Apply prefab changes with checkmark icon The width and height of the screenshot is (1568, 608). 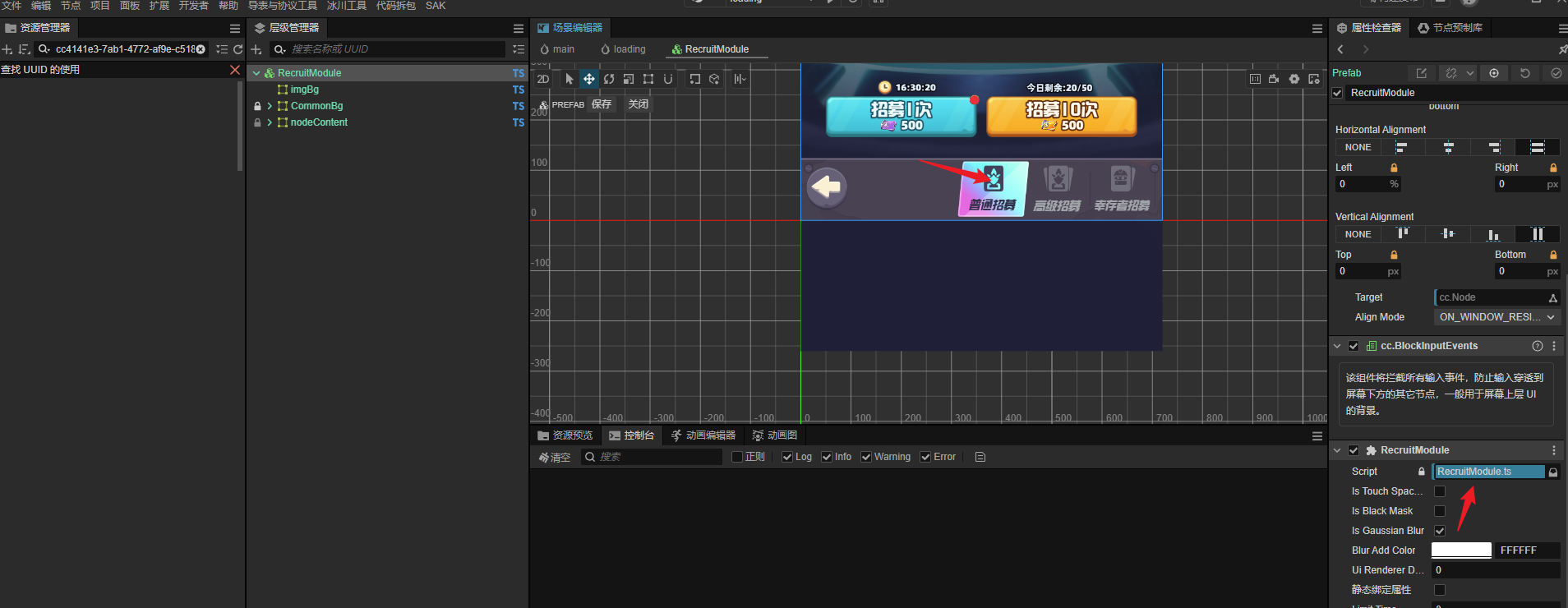click(x=1556, y=73)
